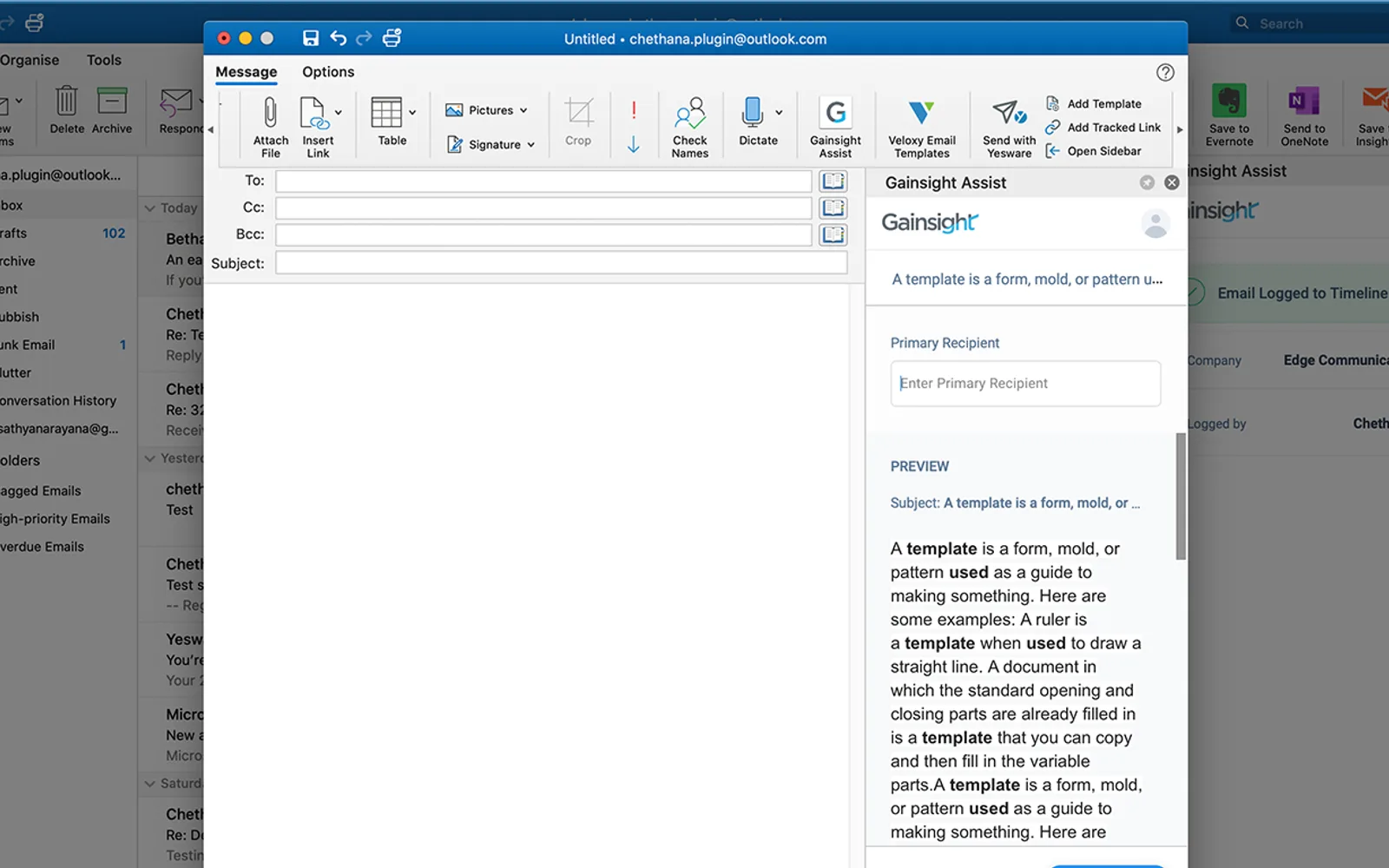Set low importance with blue down arrow
The height and width of the screenshot is (868, 1389).
[634, 144]
